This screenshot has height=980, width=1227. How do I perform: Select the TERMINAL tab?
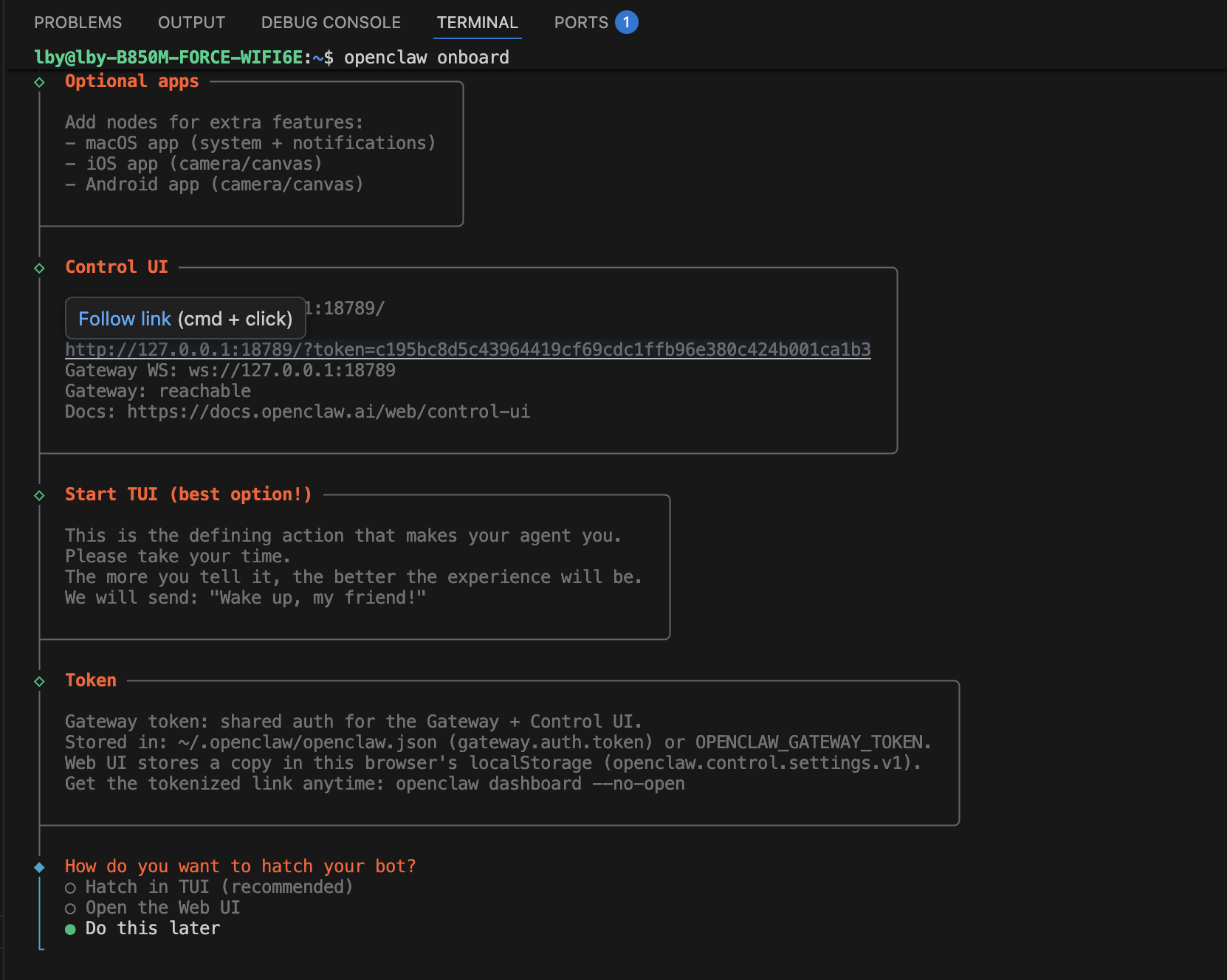click(x=477, y=22)
